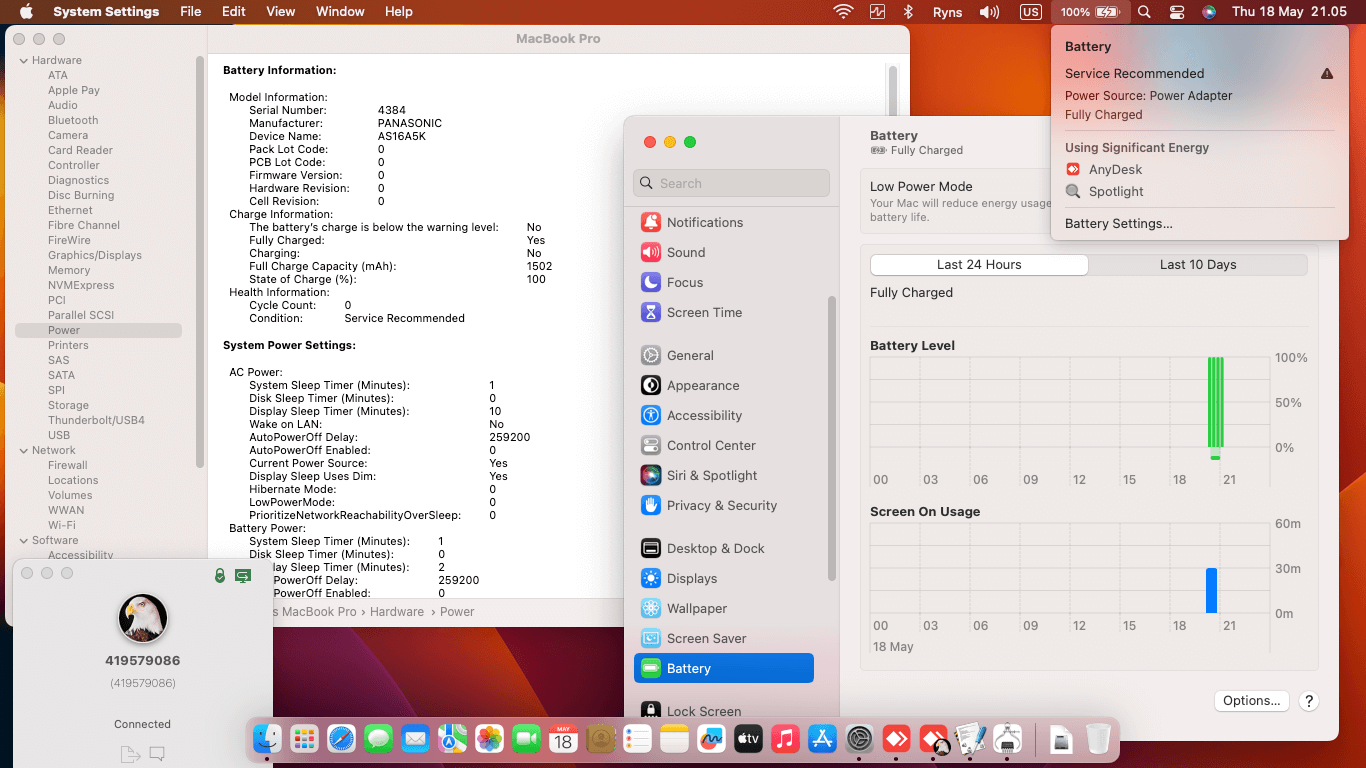1366x768 pixels.
Task: Collapse Software section in System Information
Action: pyautogui.click(x=23, y=540)
